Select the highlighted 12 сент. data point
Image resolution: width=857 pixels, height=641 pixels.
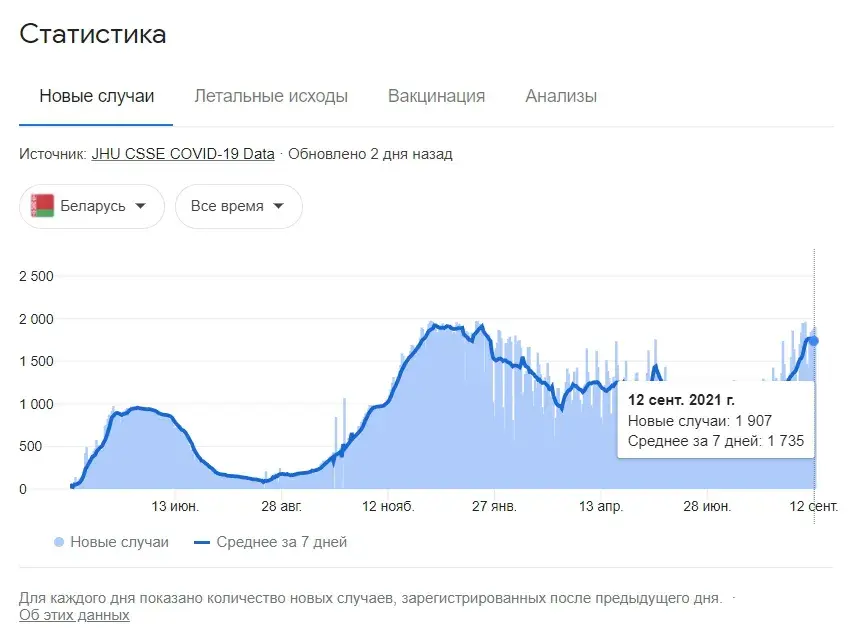point(813,341)
